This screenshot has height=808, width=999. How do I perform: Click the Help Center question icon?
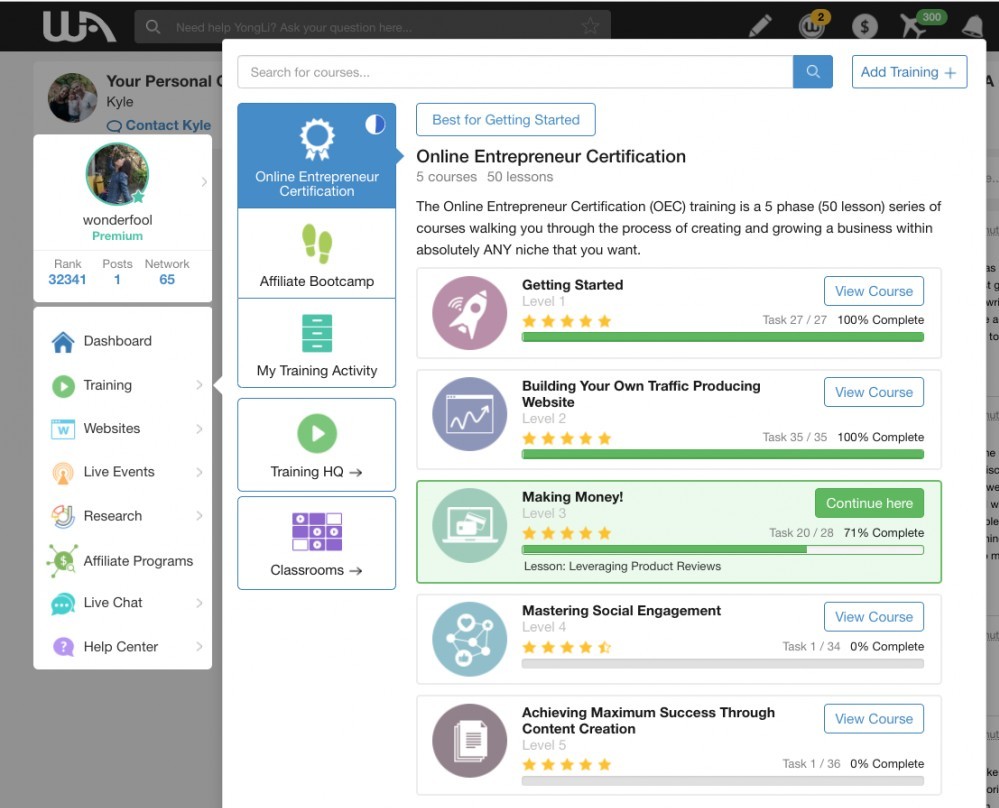[63, 647]
